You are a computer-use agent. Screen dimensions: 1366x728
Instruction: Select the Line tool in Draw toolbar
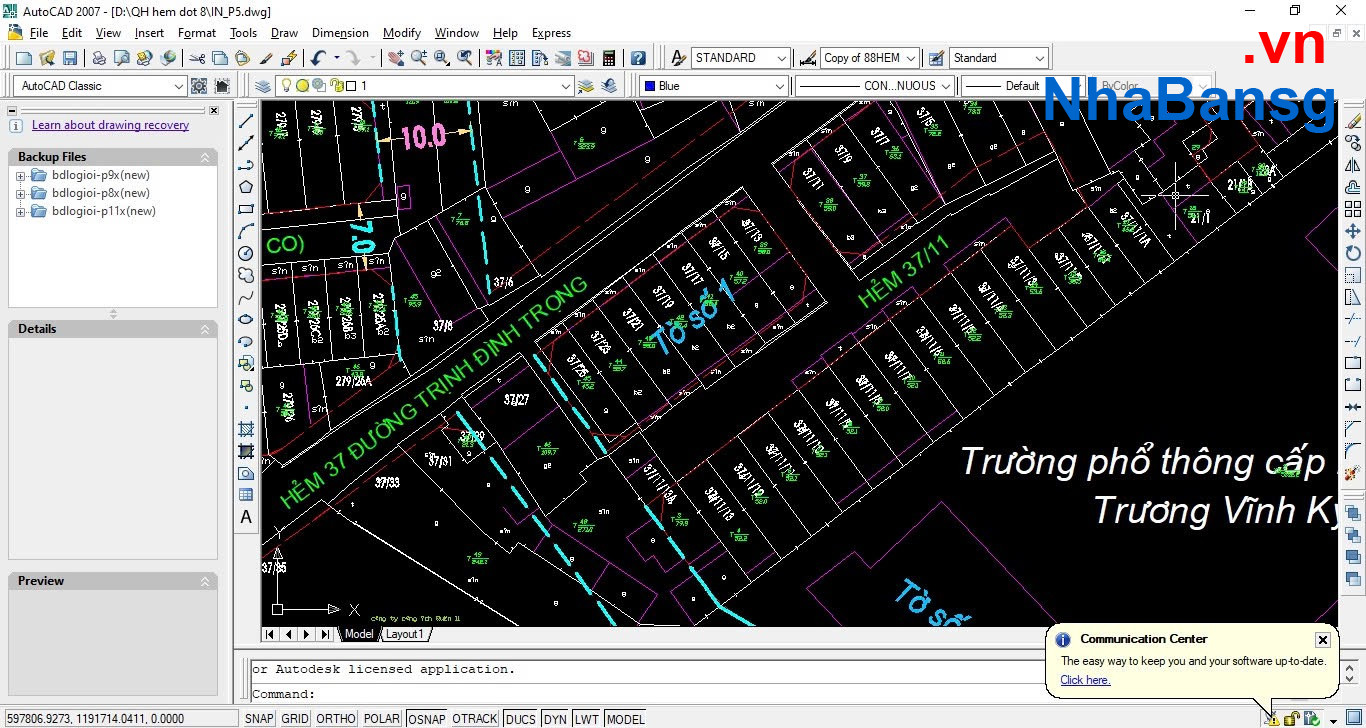tap(246, 121)
